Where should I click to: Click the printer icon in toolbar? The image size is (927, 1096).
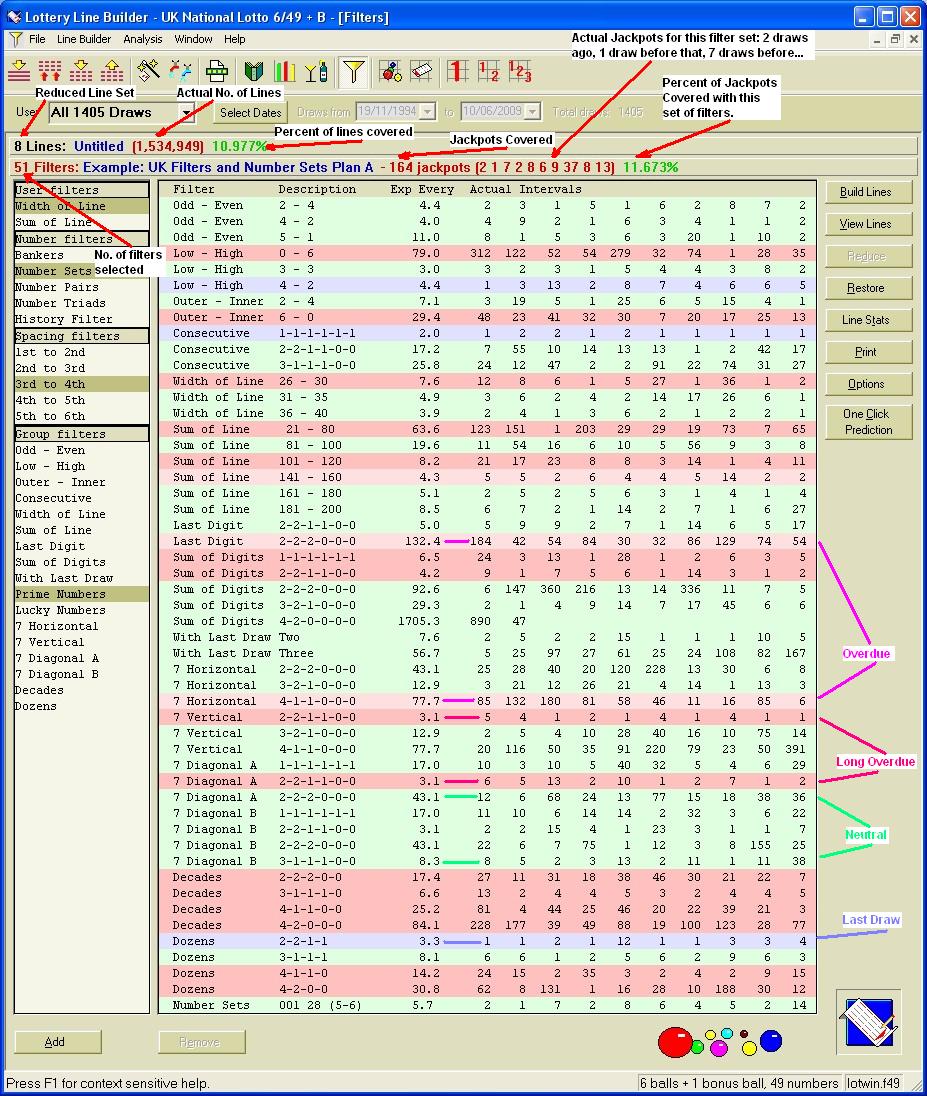216,71
